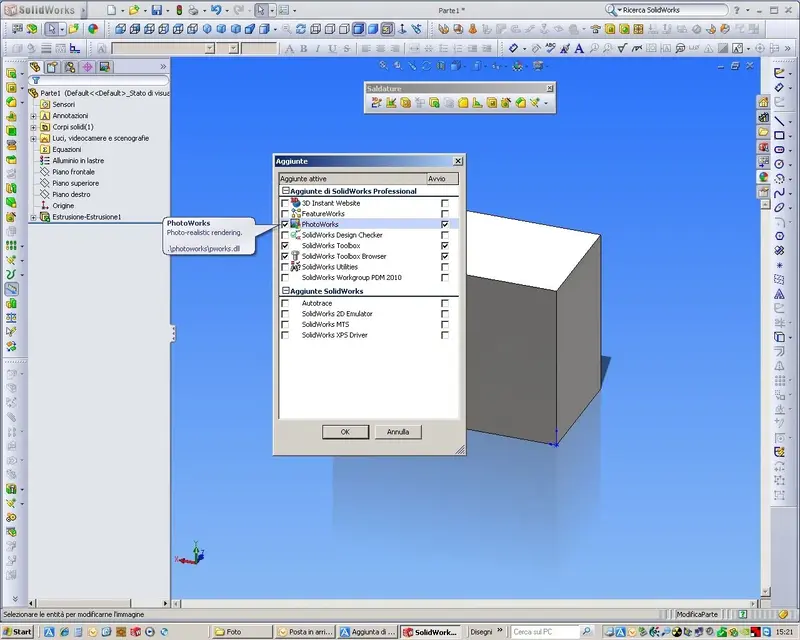Select the Line sketch tool in right toolbar
Viewport: 800px width, 640px height.
coord(779,121)
